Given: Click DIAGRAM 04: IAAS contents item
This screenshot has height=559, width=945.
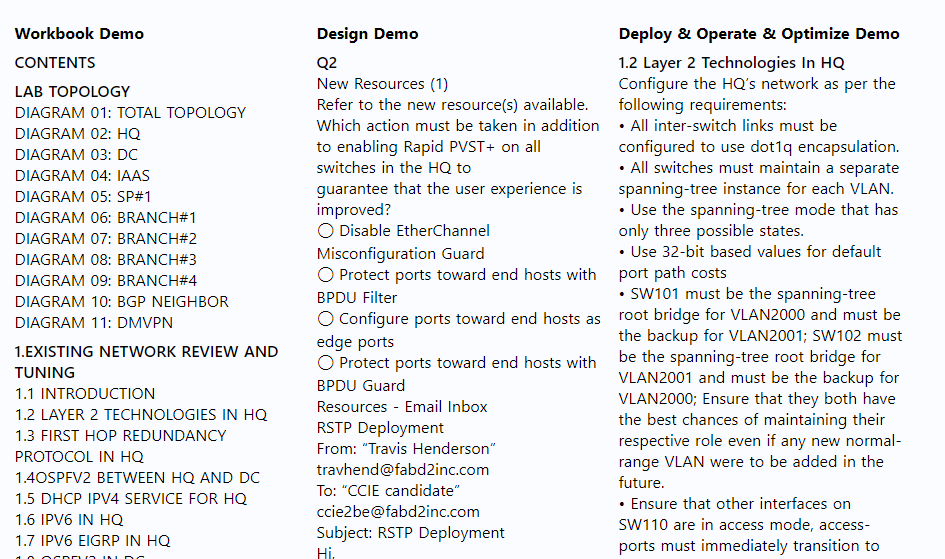Looking at the screenshot, I should point(83,176).
